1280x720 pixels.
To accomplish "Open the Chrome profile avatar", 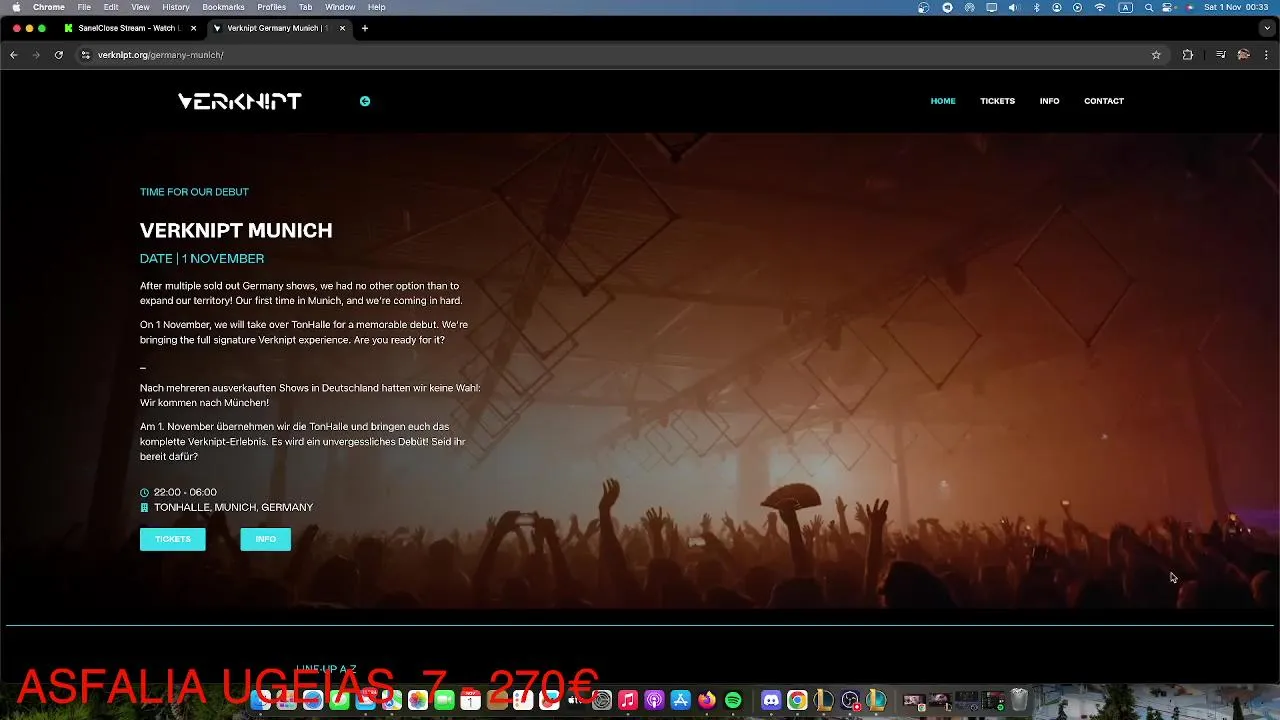I will click(1244, 55).
